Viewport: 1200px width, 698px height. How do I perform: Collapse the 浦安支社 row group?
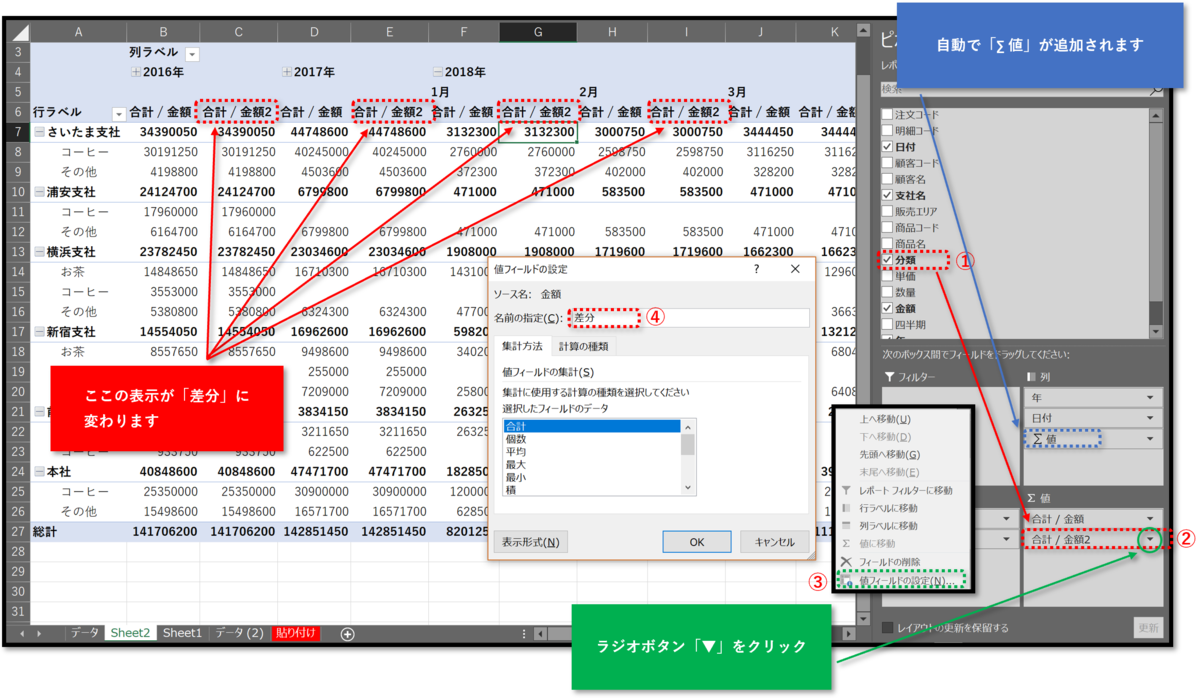coord(39,192)
